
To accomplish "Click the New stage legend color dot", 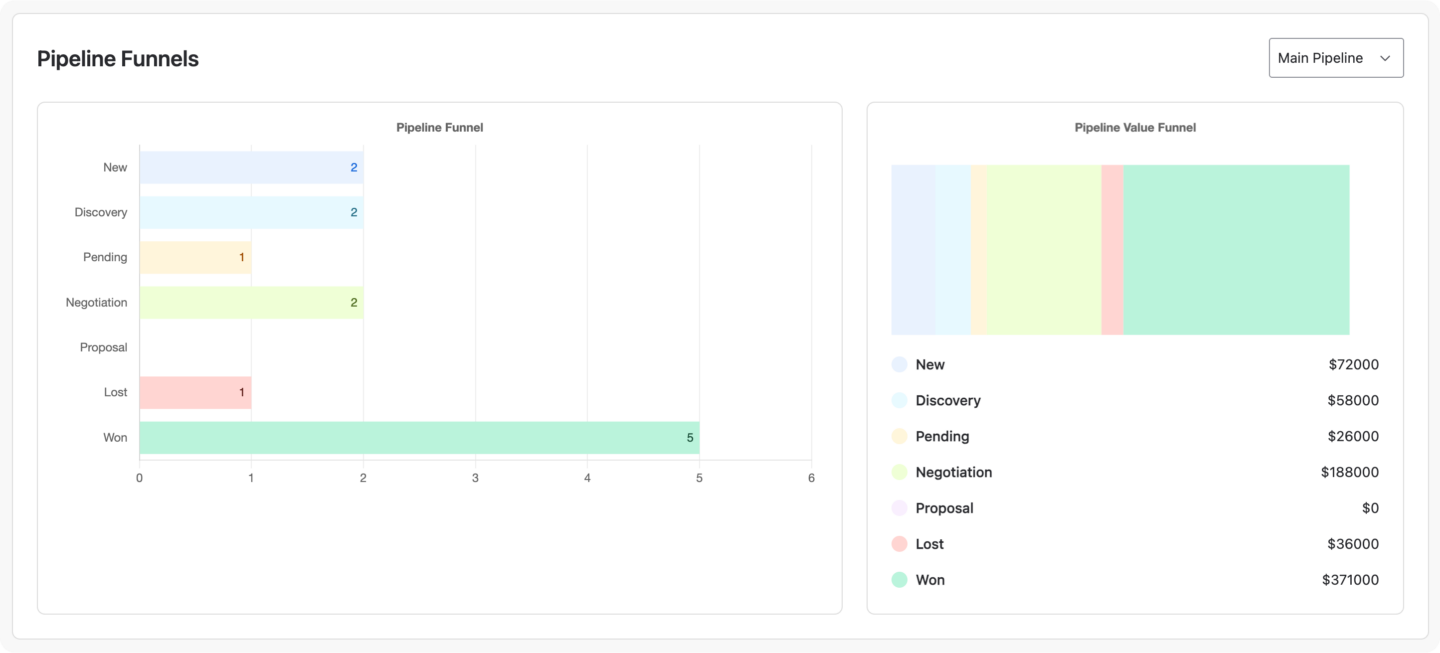I will [x=897, y=364].
